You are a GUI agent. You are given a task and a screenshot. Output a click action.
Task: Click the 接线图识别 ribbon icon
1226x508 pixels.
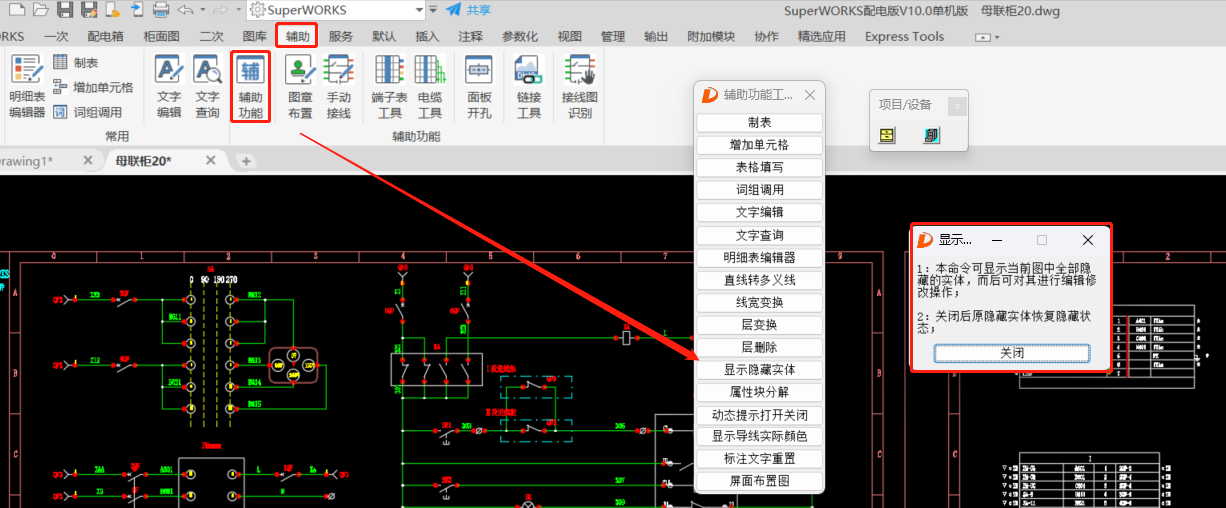[580, 89]
